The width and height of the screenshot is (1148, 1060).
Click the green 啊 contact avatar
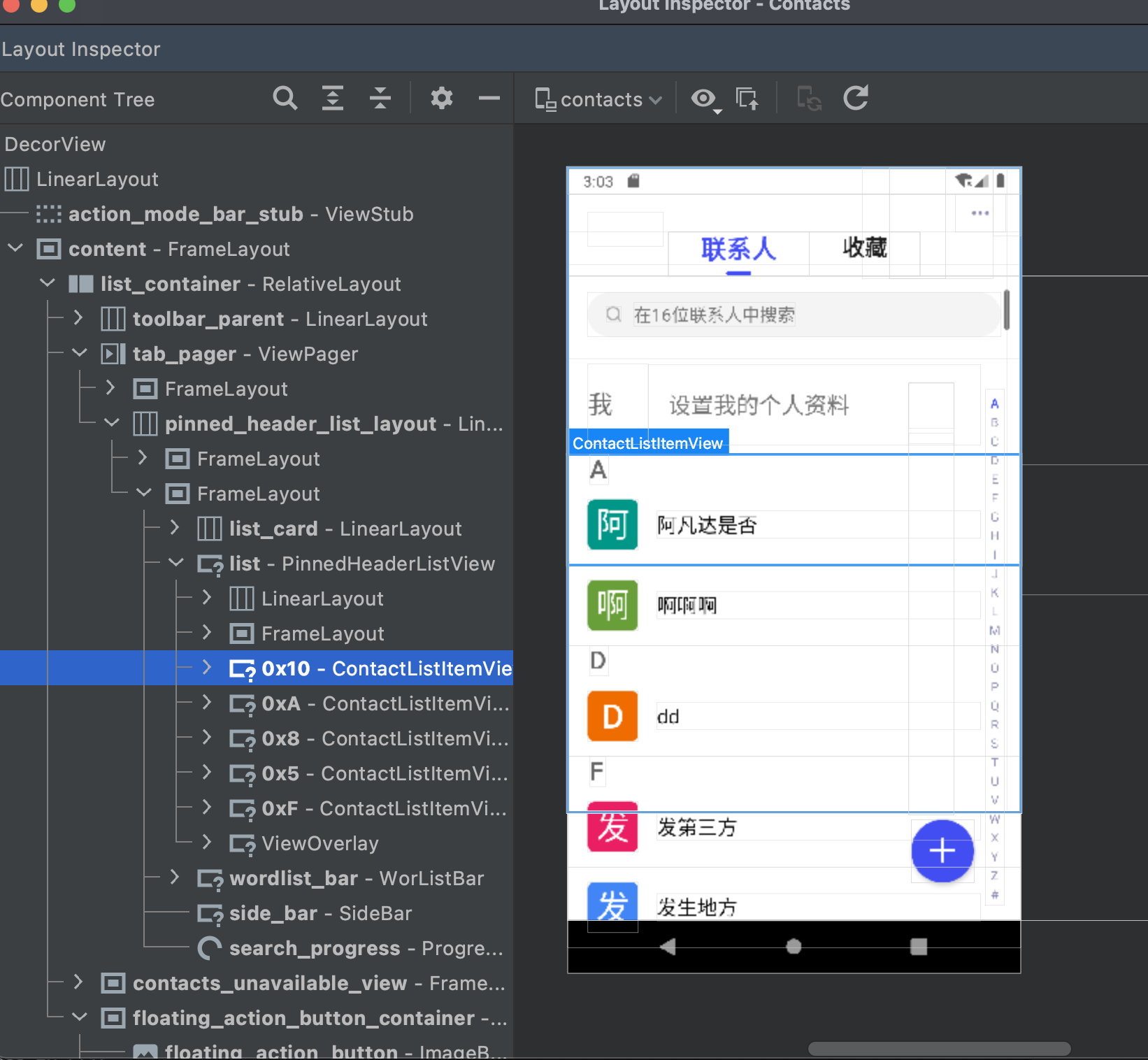tap(612, 606)
